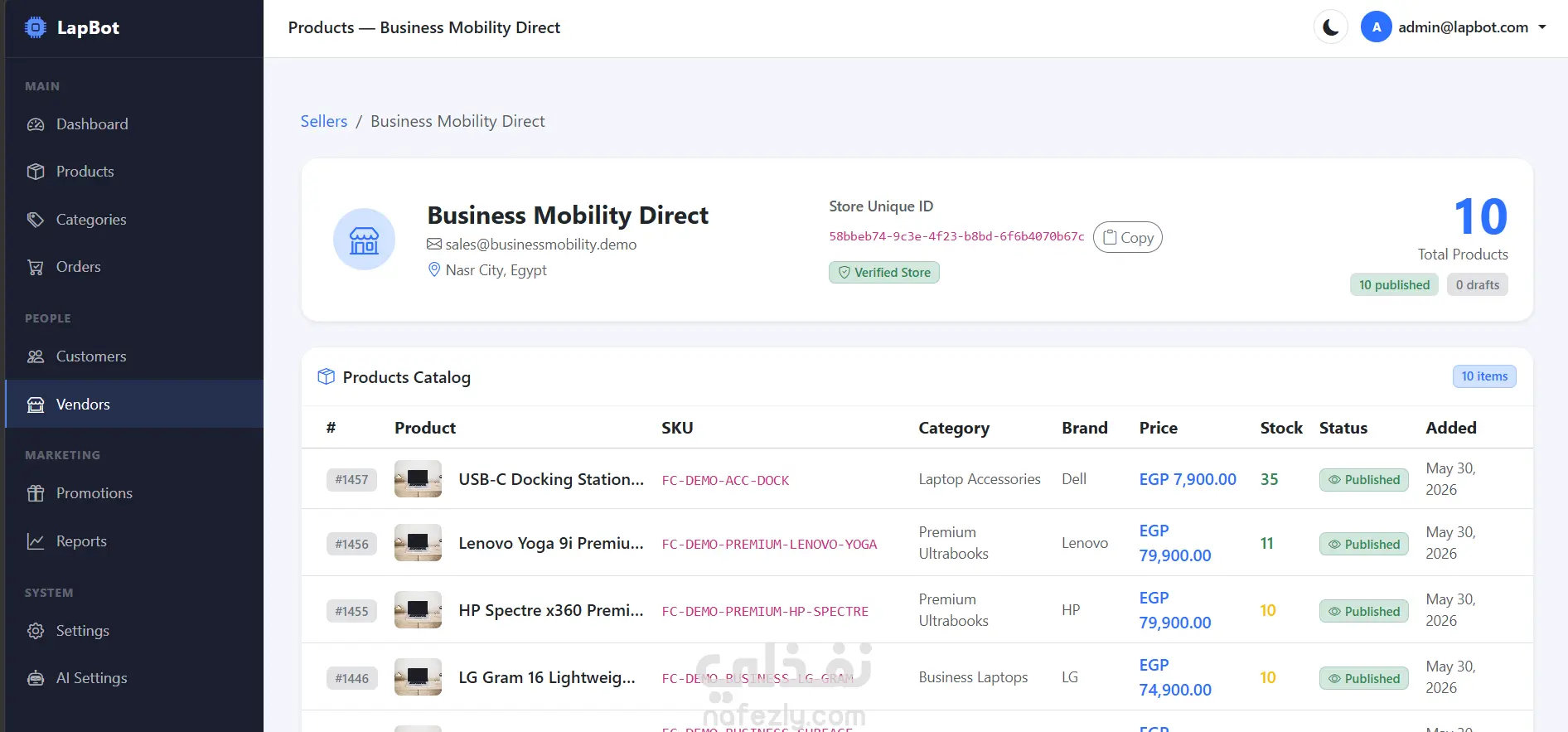Viewport: 1568px width, 732px height.
Task: Click the HP Spectre x360 product name
Action: (551, 610)
